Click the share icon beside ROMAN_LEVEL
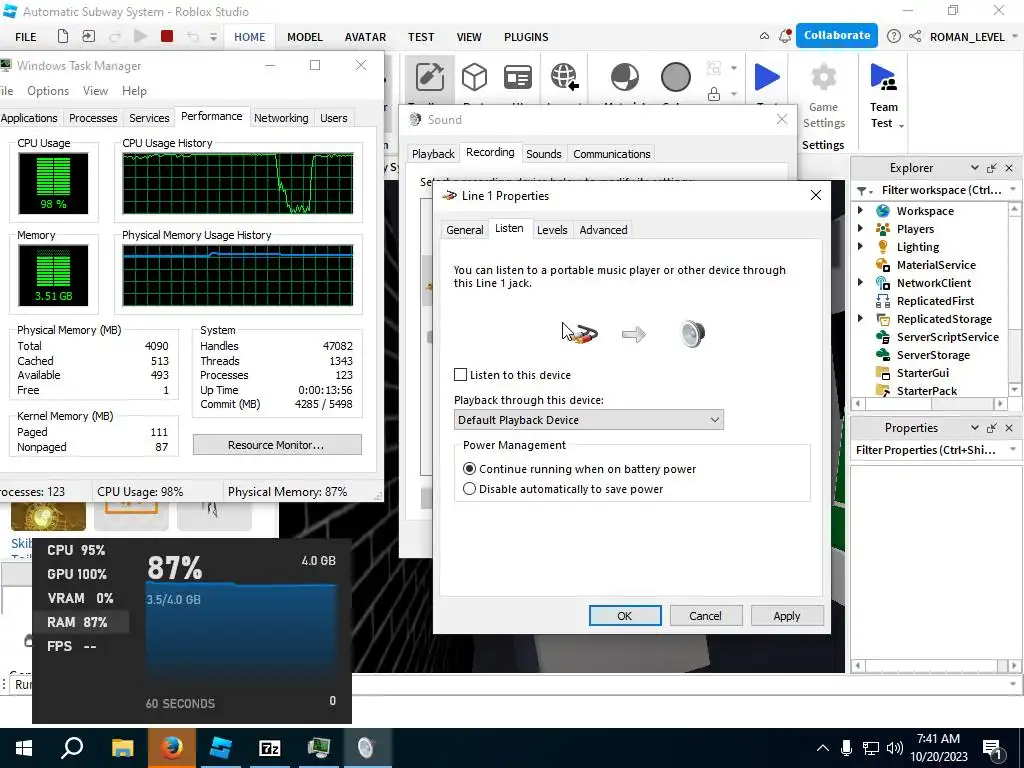Screen dimensions: 1024x768 coord(915,37)
